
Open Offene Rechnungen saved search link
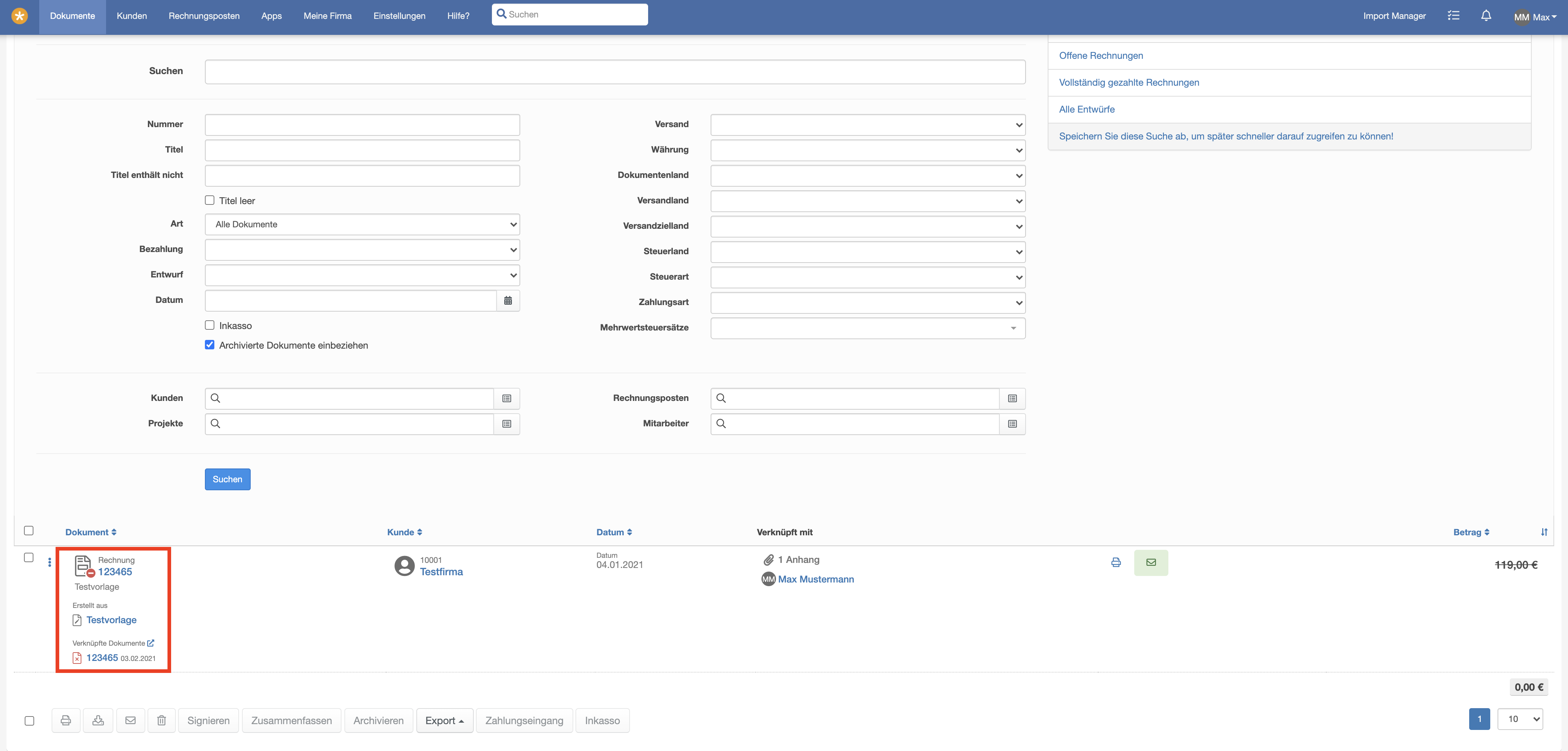click(x=1100, y=56)
